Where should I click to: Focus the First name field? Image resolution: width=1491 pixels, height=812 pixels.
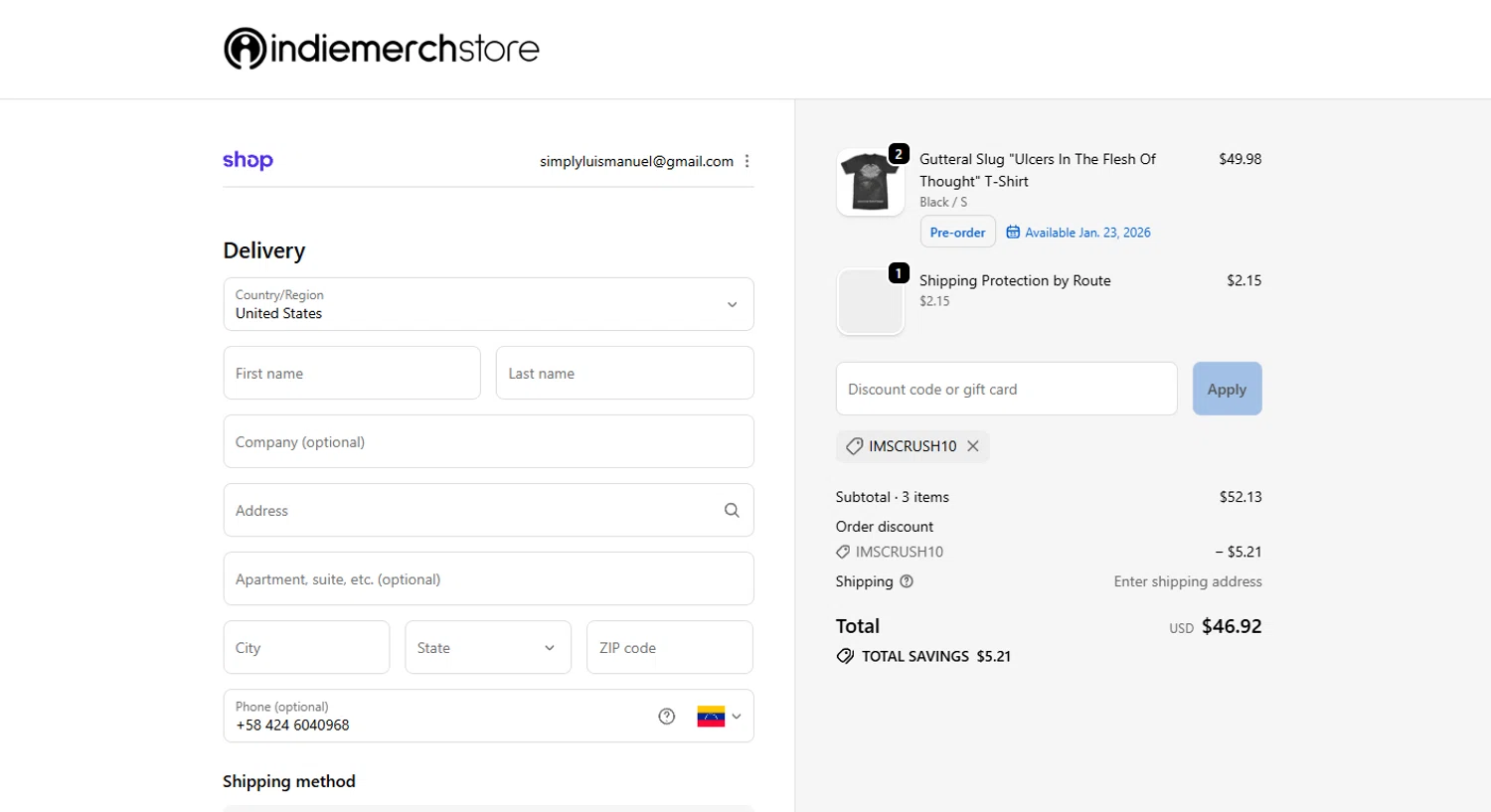click(x=352, y=373)
